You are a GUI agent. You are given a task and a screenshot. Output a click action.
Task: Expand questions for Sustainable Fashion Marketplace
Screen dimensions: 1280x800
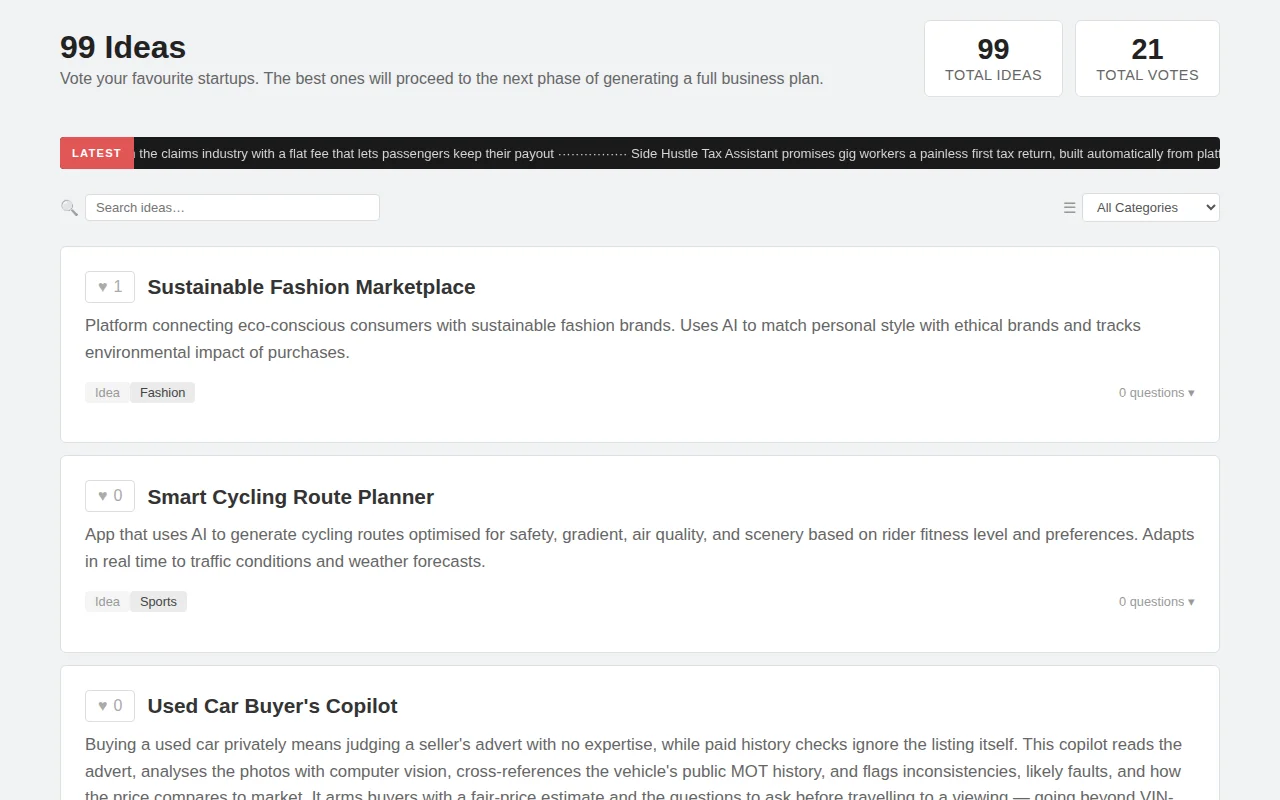tap(1156, 393)
